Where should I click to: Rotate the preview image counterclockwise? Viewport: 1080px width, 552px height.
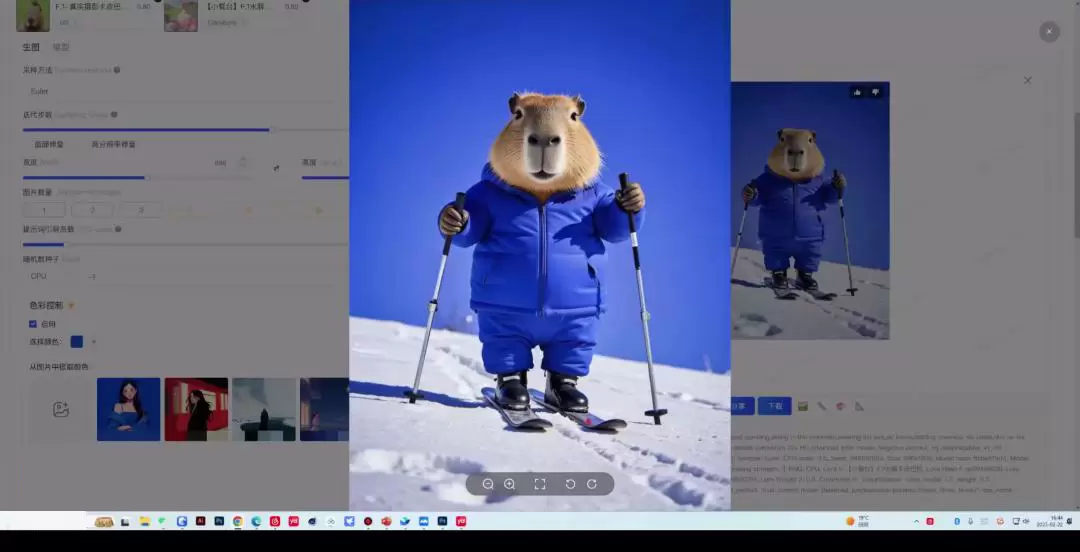tap(570, 484)
